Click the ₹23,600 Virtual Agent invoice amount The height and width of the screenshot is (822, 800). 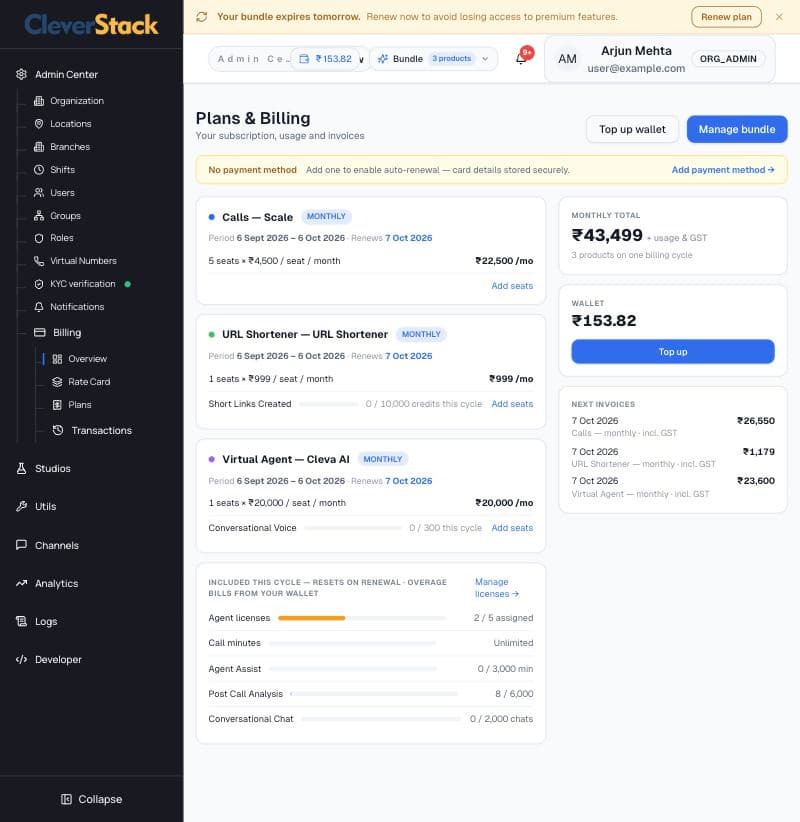click(755, 481)
